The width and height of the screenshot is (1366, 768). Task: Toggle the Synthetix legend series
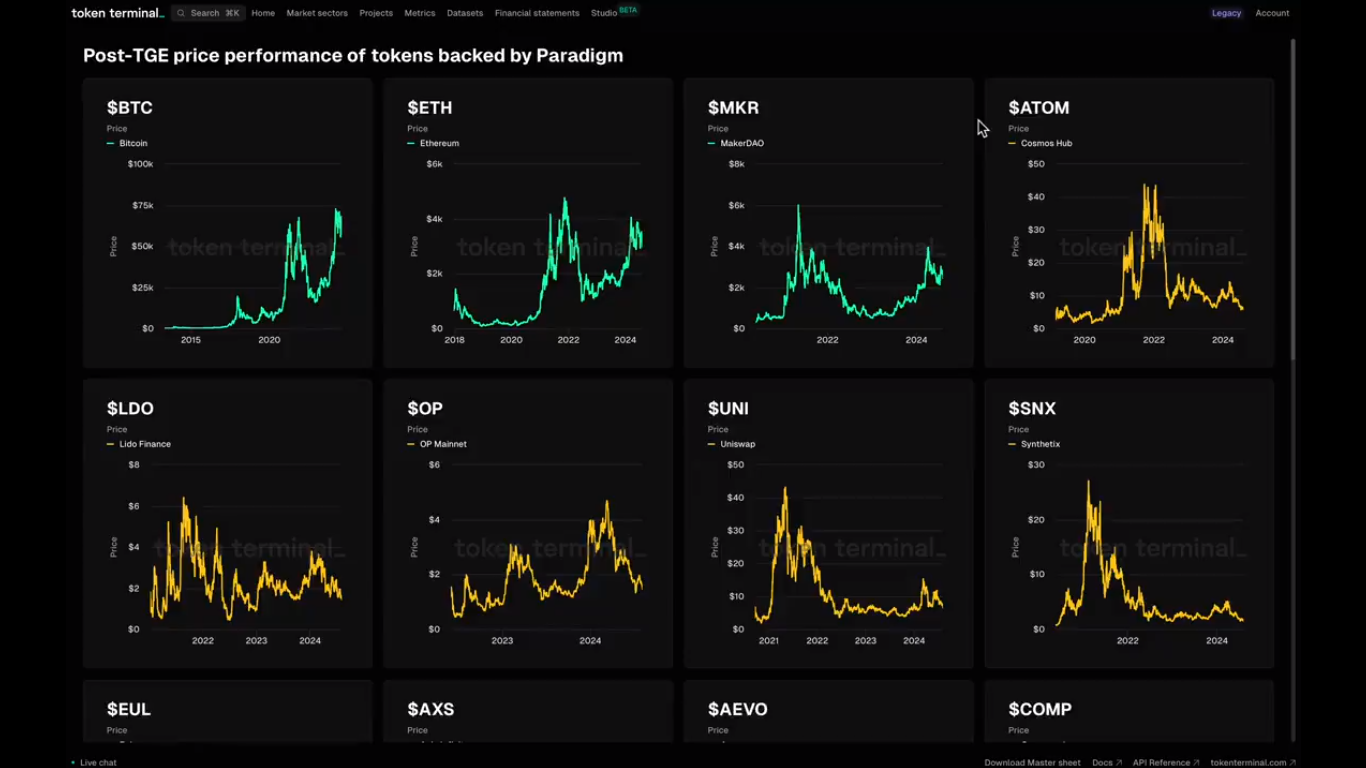pos(1034,445)
